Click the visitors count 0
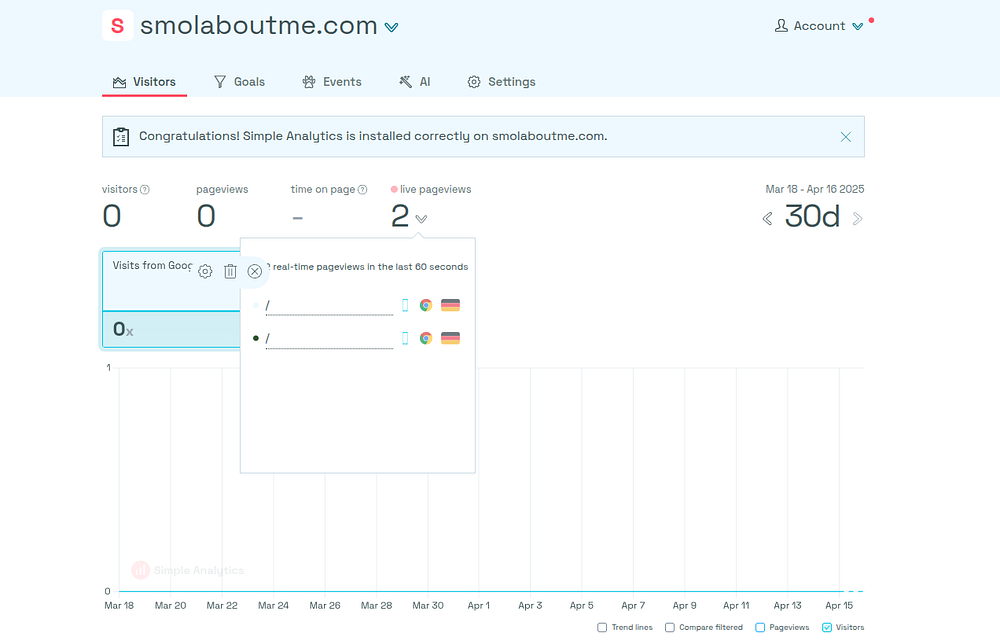The width and height of the screenshot is (1000, 641). pos(112,216)
